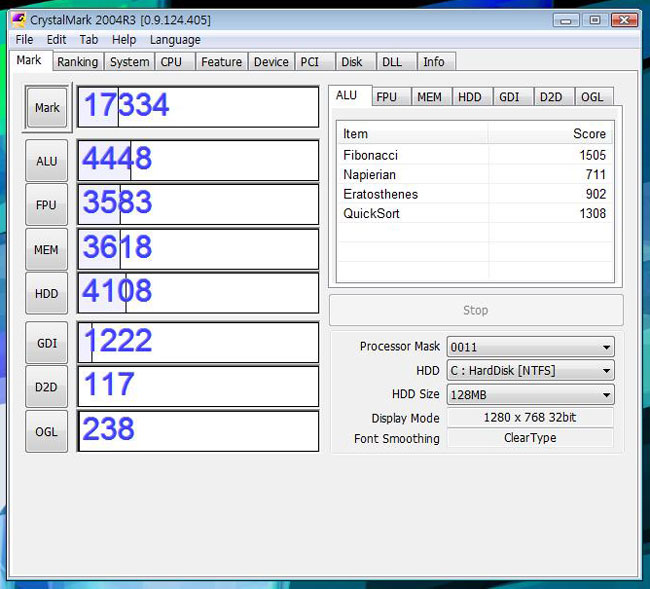
Task: Select the Fibonacci row
Action: pyautogui.click(x=475, y=155)
